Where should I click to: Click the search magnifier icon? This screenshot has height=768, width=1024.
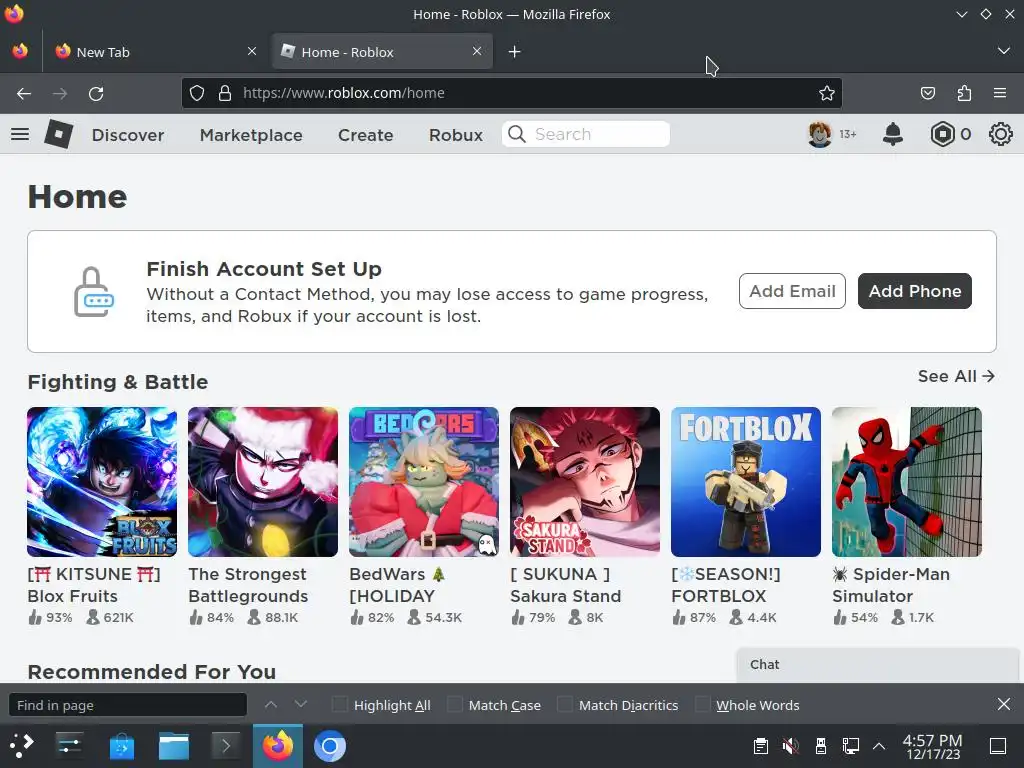(517, 134)
